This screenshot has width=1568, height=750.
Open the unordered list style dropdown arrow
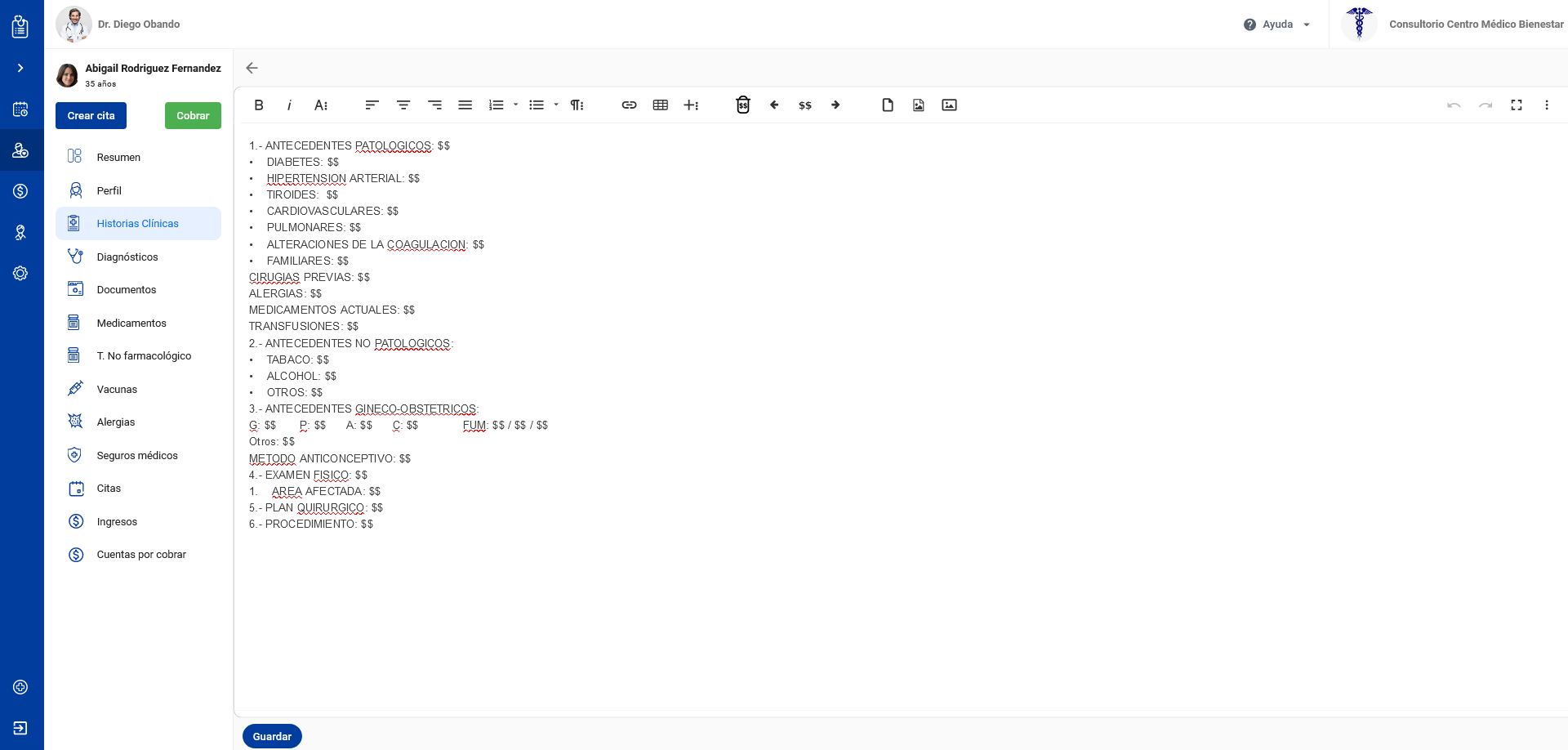(x=556, y=105)
